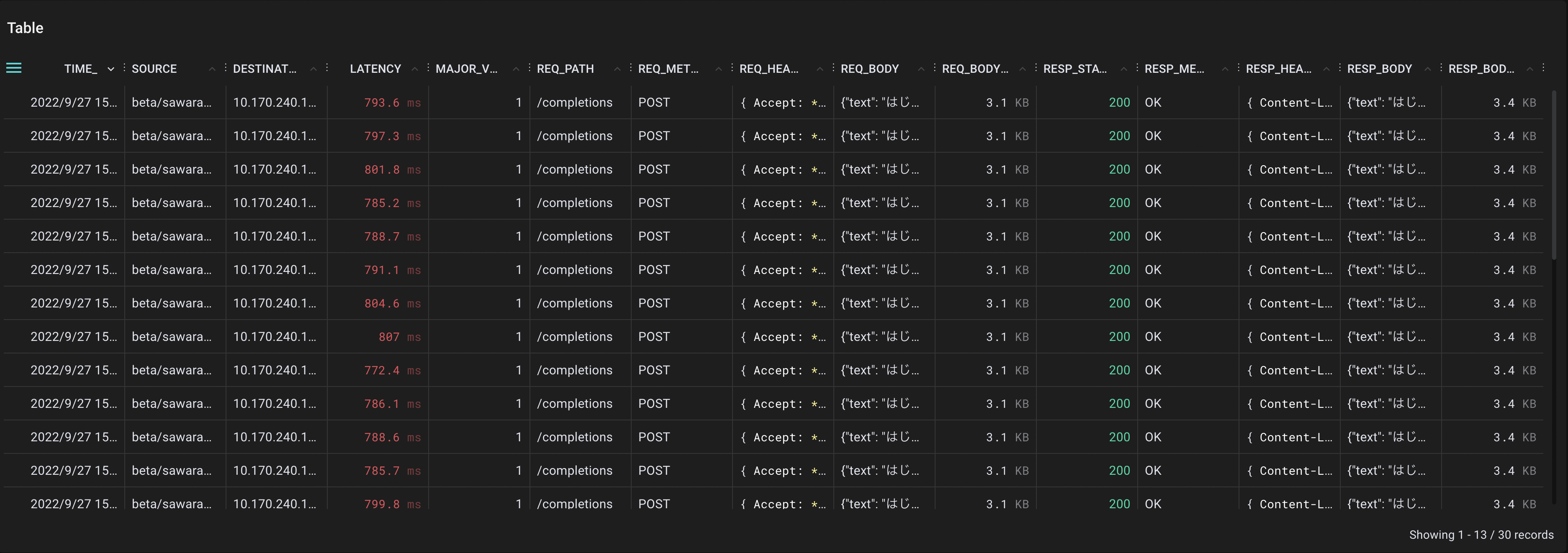This screenshot has width=1568, height=553.
Task: Click the 793.6 ms latency cell
Action: point(392,103)
